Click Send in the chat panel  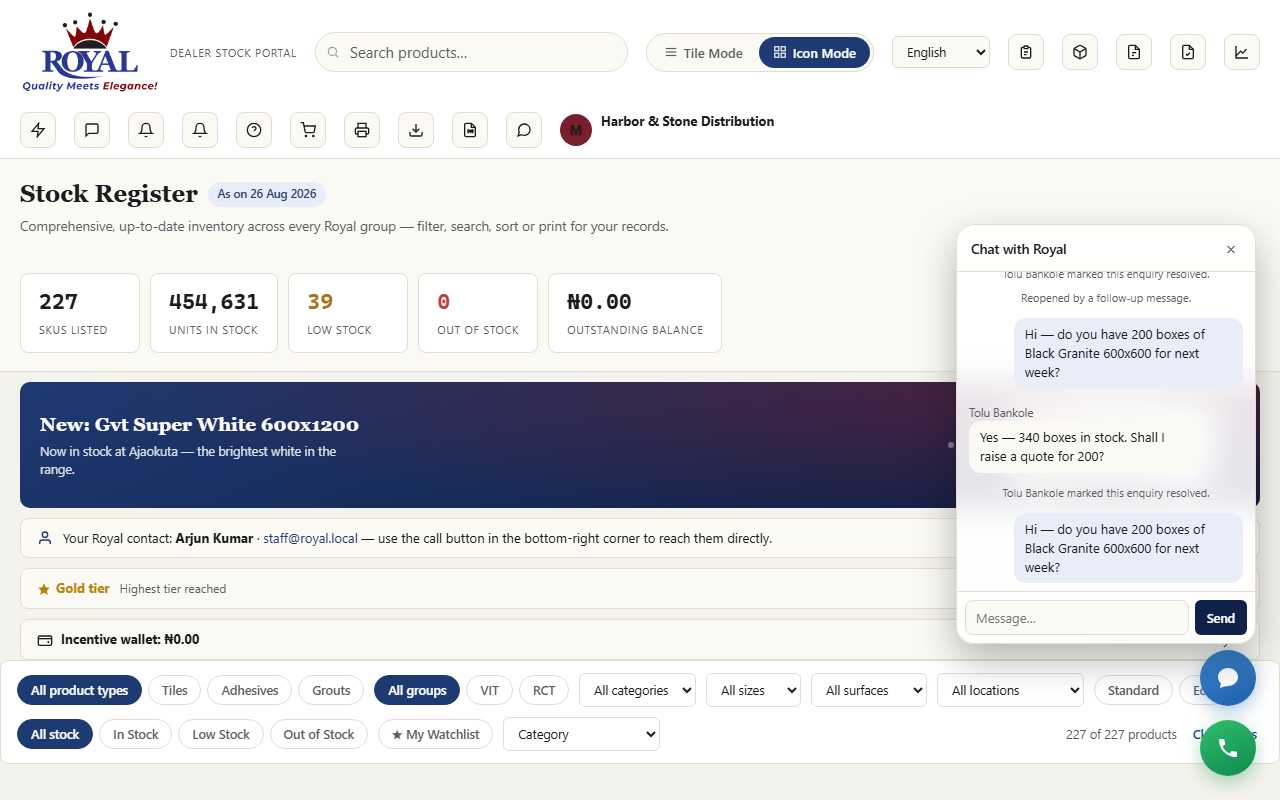click(x=1221, y=618)
